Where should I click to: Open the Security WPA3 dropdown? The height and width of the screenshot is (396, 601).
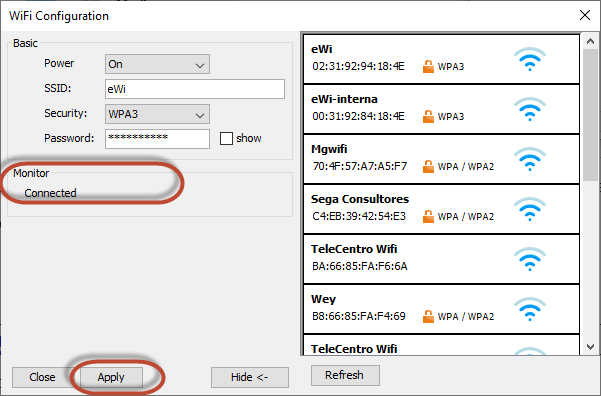point(157,114)
